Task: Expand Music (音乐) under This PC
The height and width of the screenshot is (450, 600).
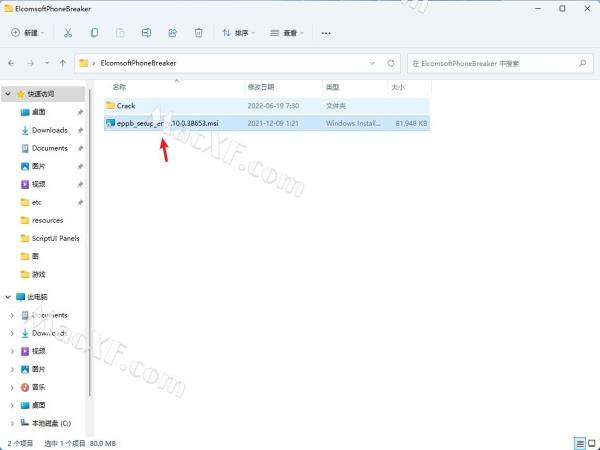Action: click(x=12, y=387)
